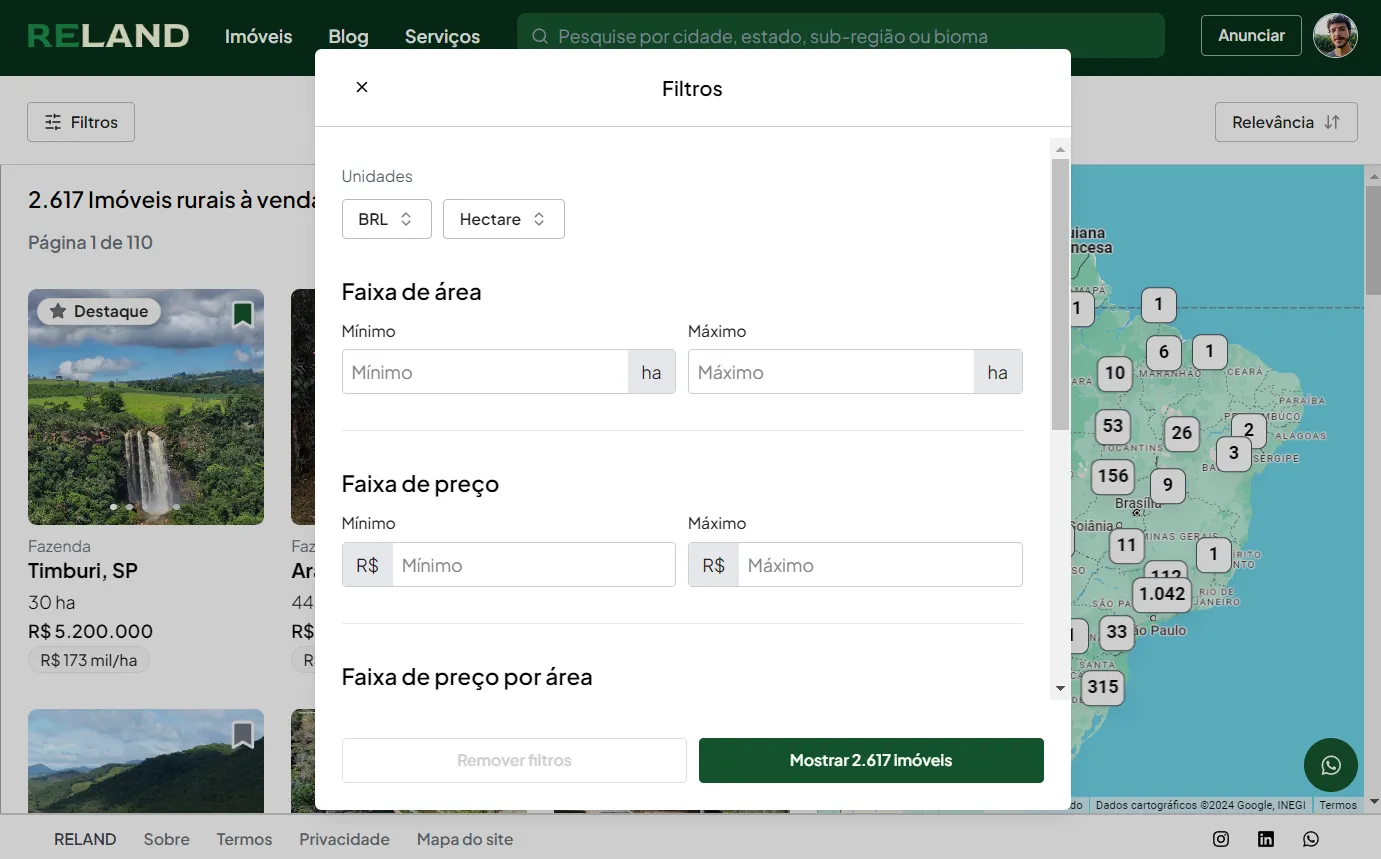The image size is (1381, 859).
Task: Open the LinkedIn icon in the footer
Action: pyautogui.click(x=1266, y=839)
